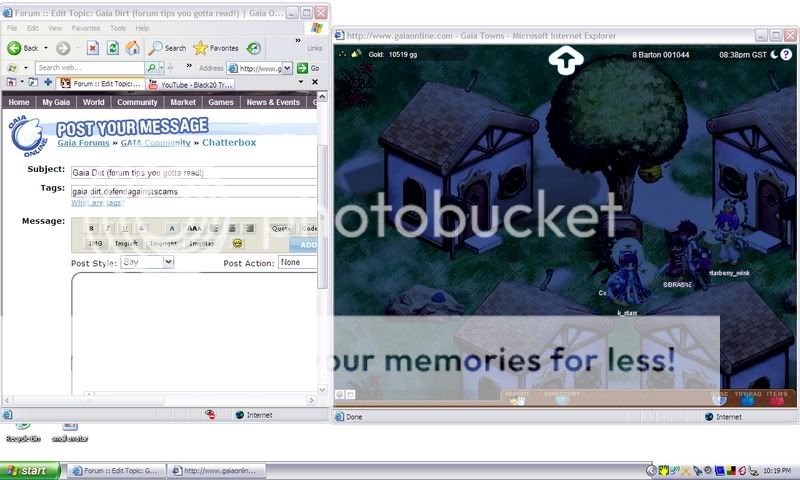Screen dimensions: 800x480
Task: Apply Bold with the B button
Action: point(91,228)
